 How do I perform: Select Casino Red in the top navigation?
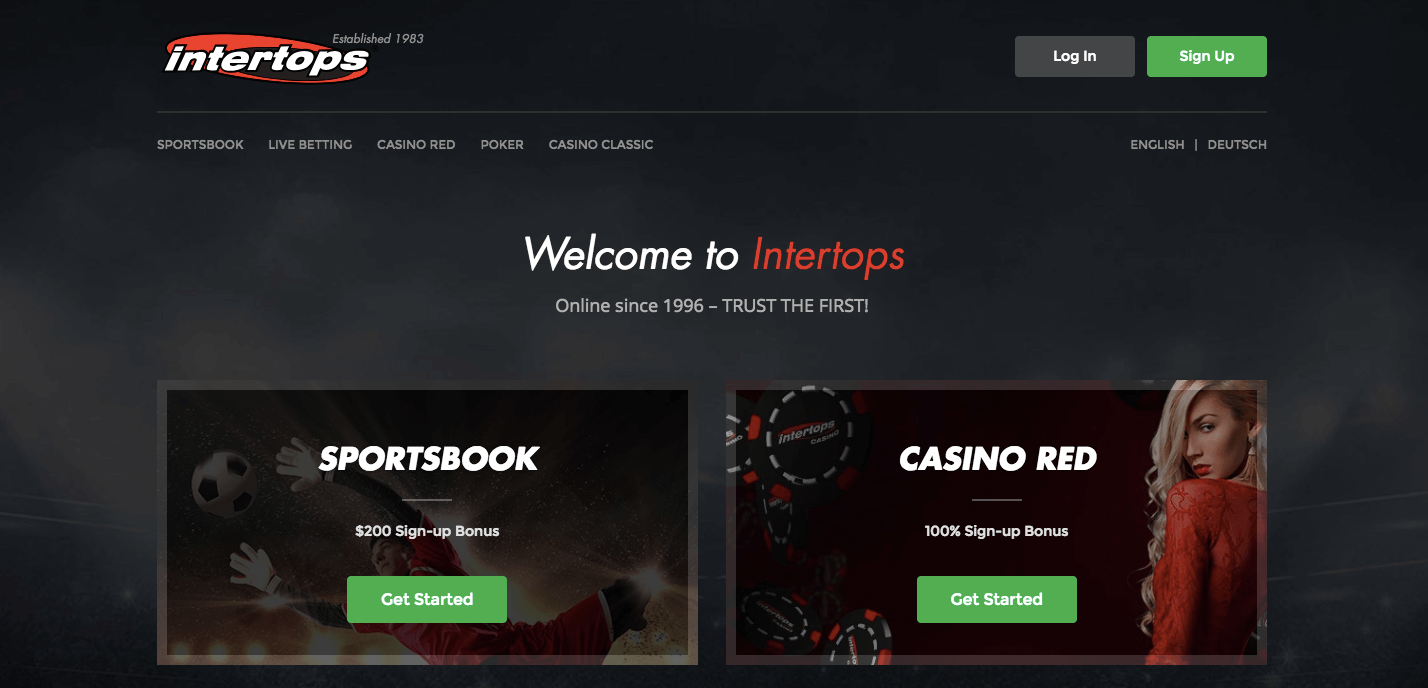click(x=416, y=145)
